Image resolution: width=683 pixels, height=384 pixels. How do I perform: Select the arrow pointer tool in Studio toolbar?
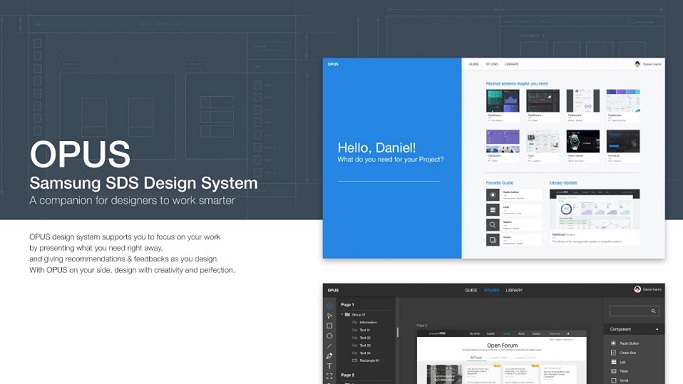tap(329, 316)
